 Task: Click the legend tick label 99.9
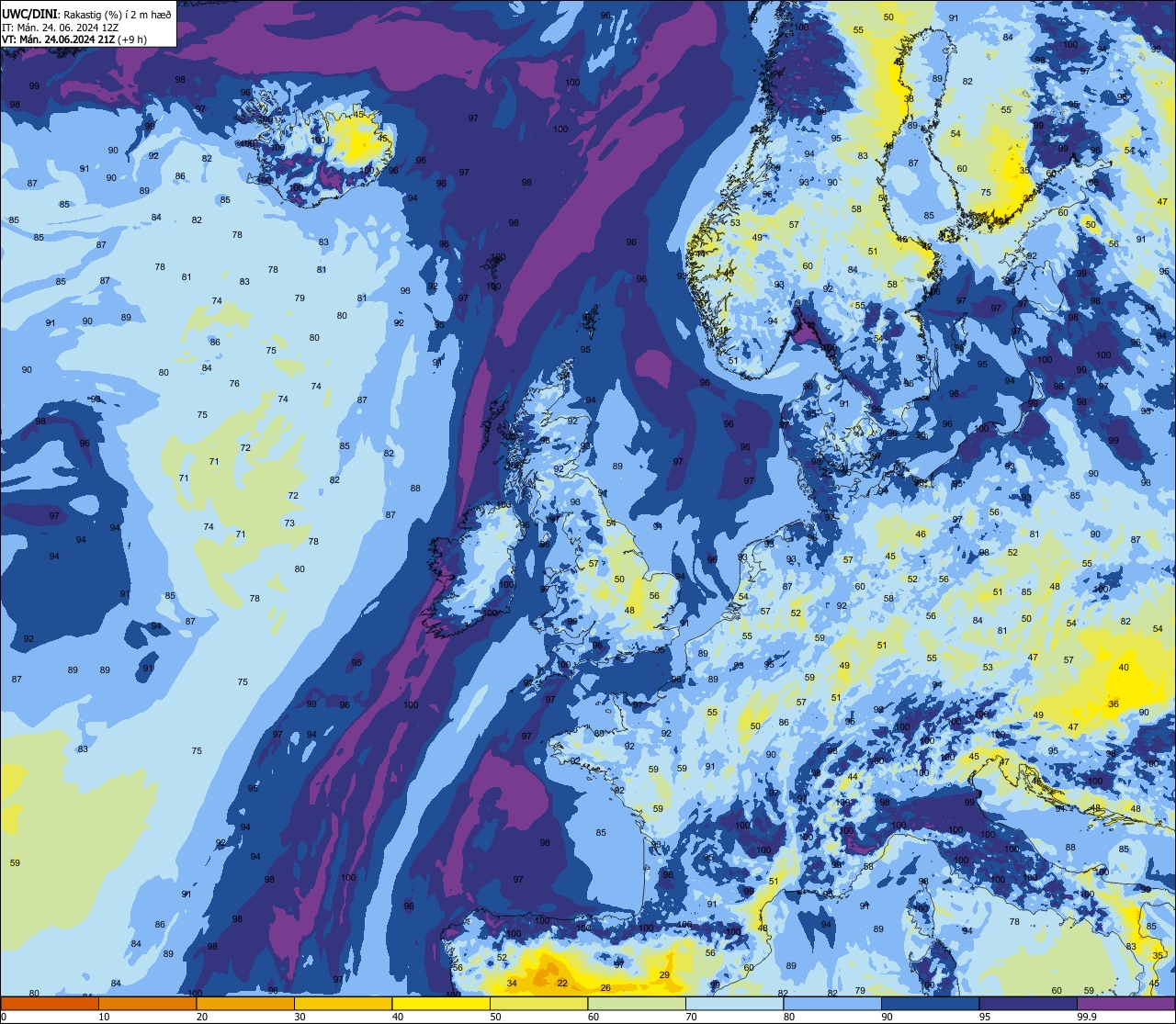click(1087, 1017)
